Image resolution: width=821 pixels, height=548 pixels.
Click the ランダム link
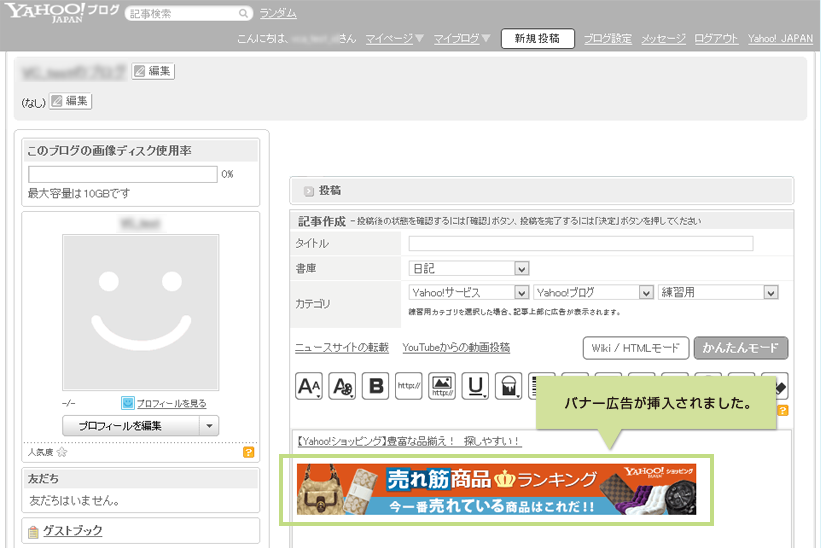278,13
